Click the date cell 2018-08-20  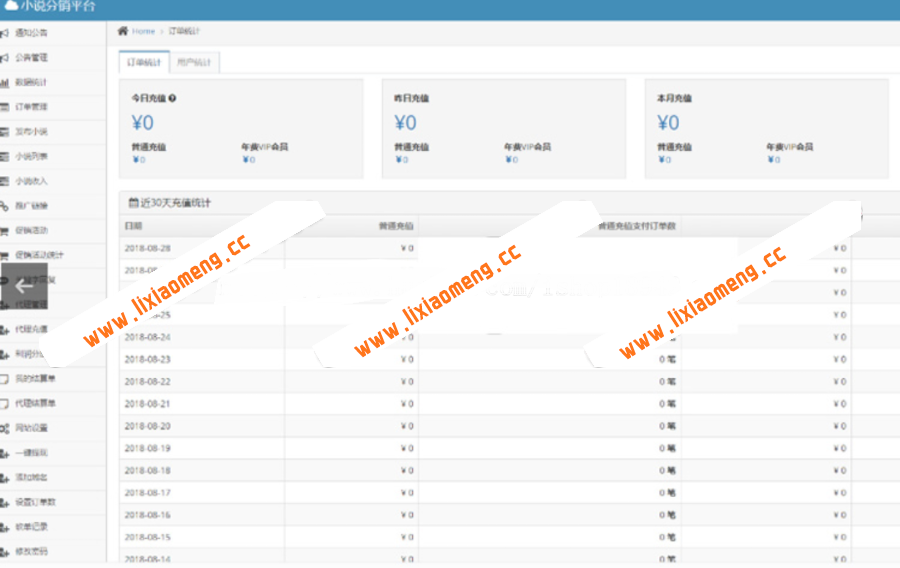[x=148, y=426]
